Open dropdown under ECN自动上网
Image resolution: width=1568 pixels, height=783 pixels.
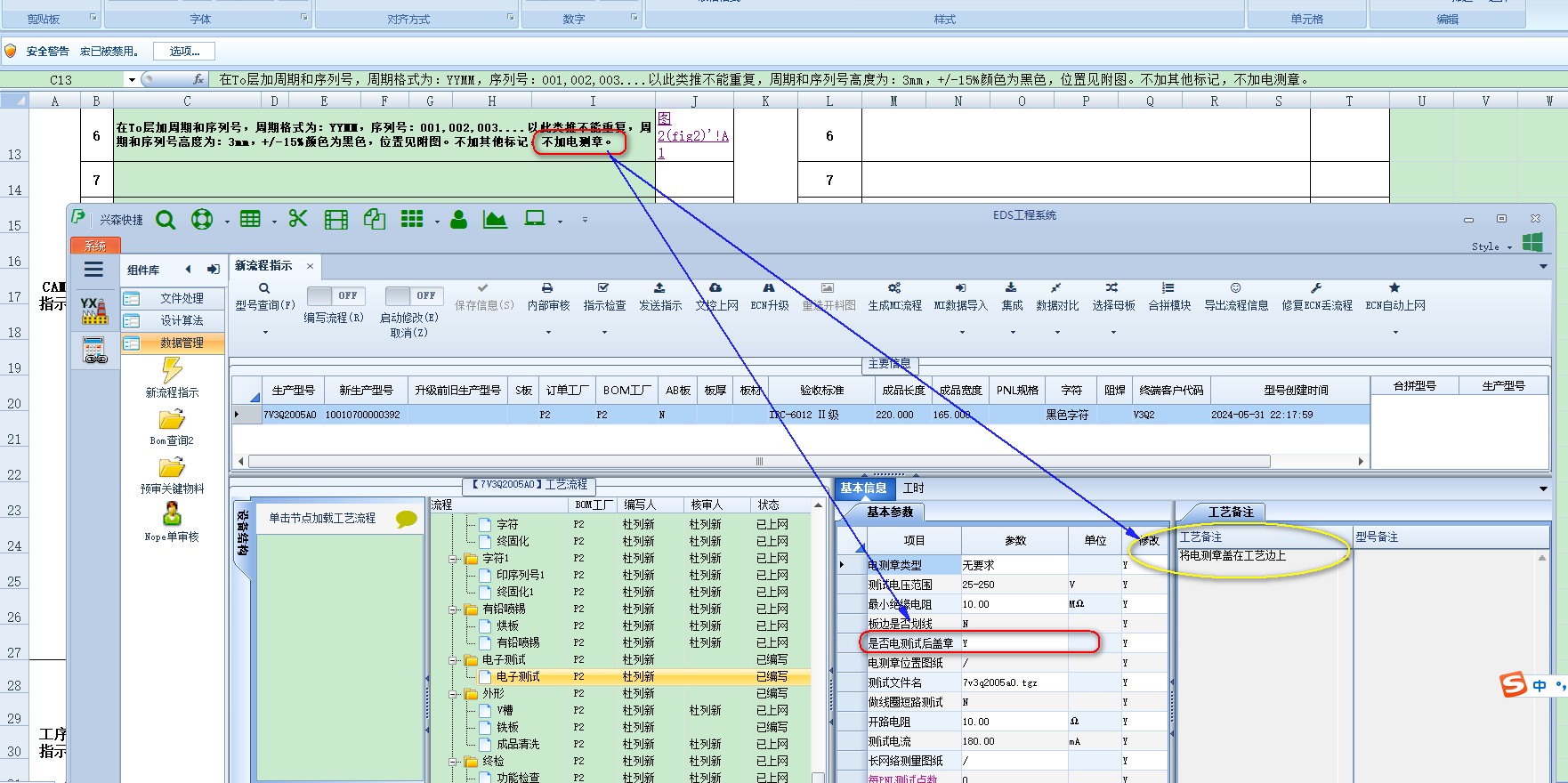[1395, 333]
